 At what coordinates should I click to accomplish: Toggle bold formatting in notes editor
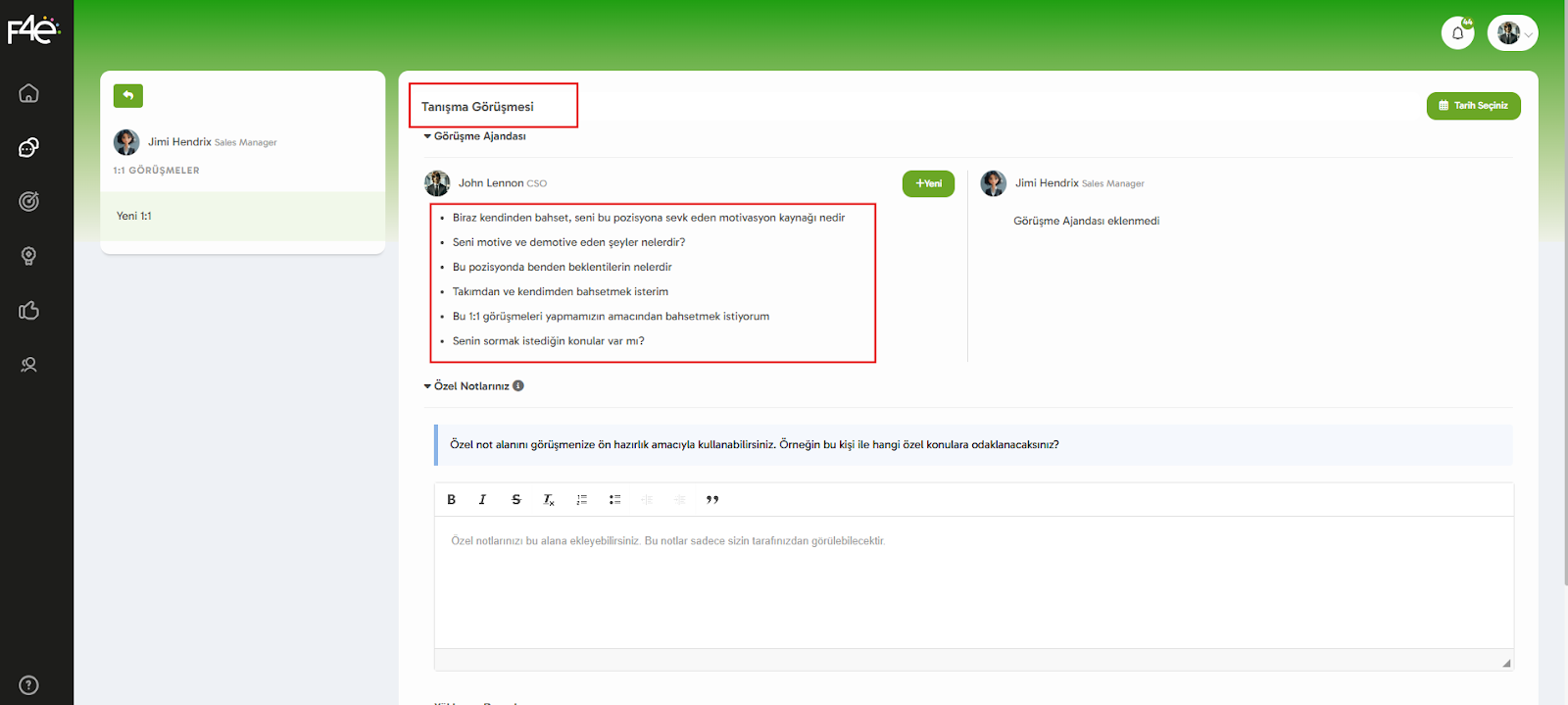coord(452,500)
